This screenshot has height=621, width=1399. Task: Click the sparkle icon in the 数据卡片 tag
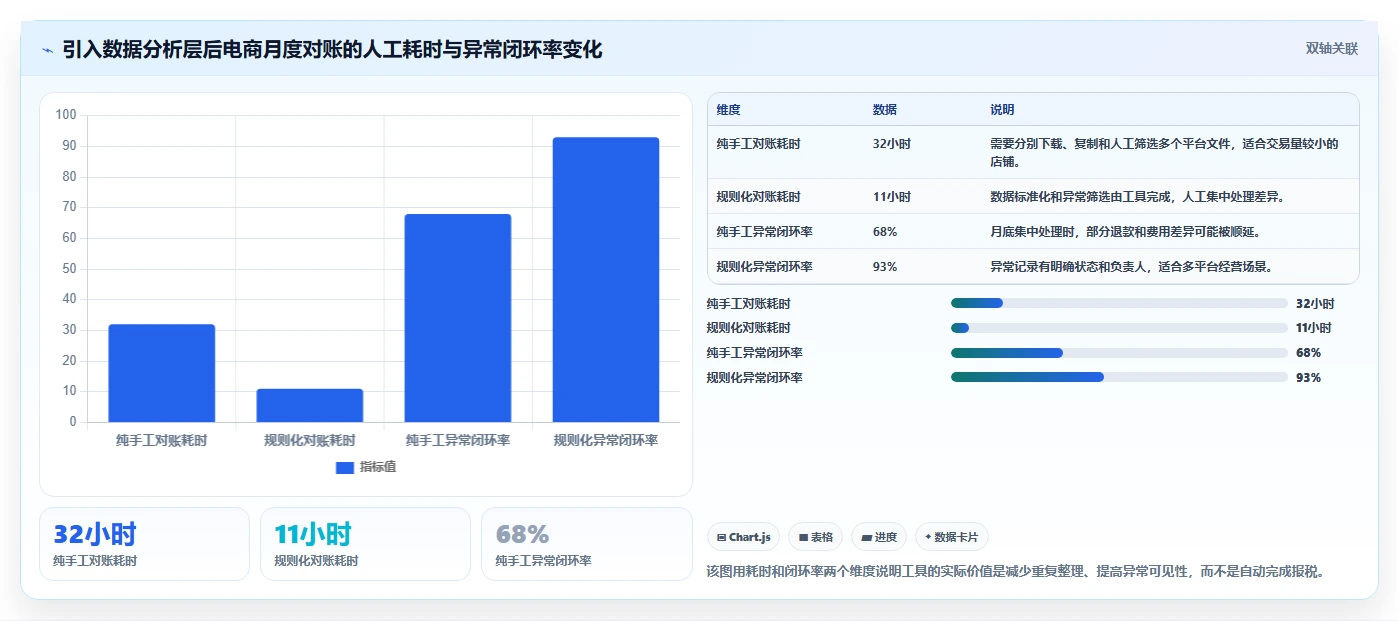pyautogui.click(x=929, y=538)
